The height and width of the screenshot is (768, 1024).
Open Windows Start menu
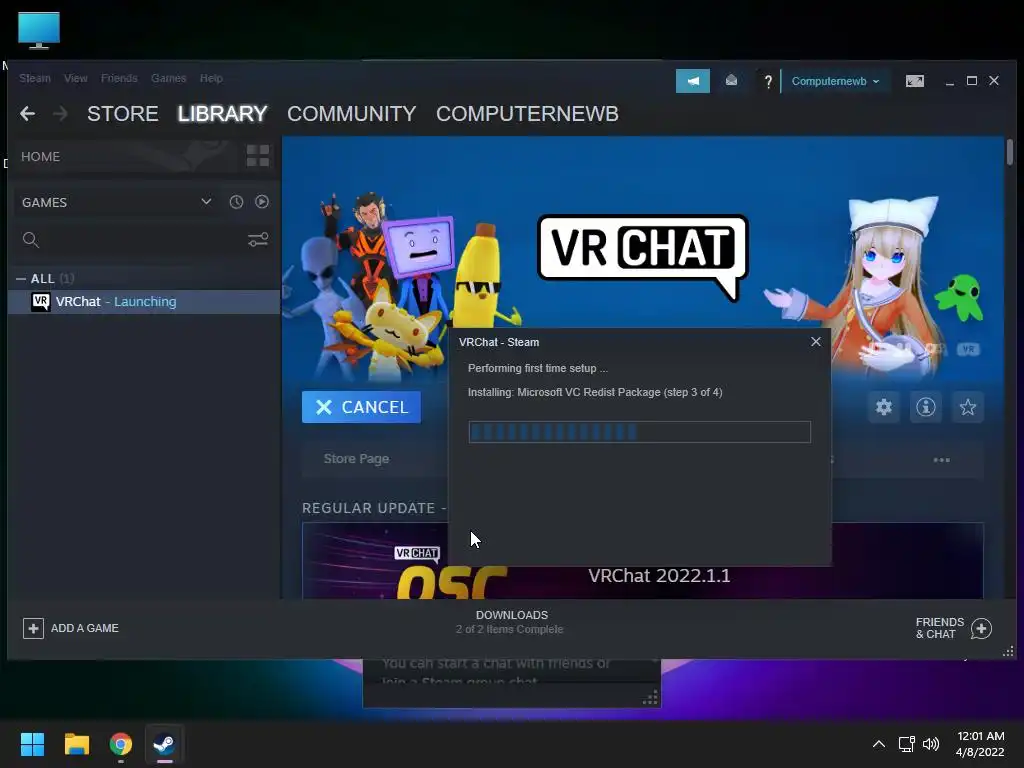pyautogui.click(x=32, y=744)
